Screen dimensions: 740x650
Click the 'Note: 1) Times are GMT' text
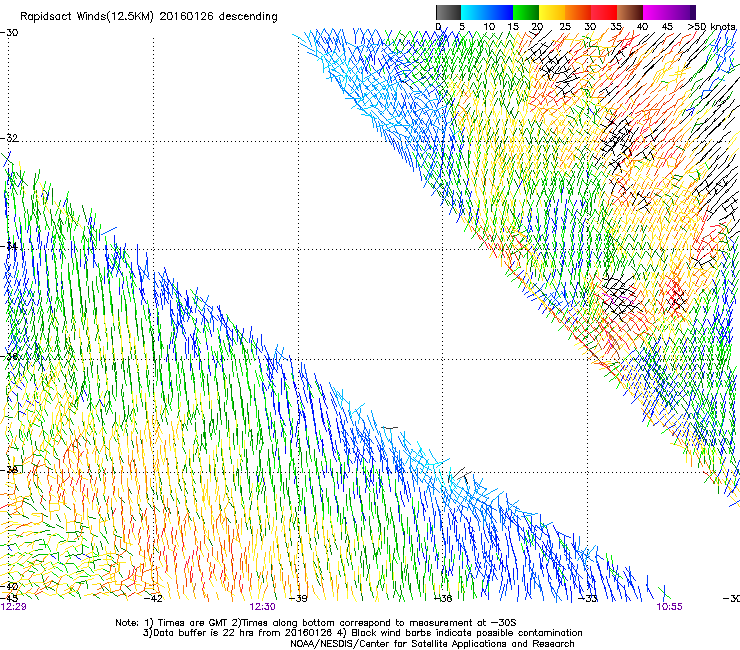pos(172,623)
